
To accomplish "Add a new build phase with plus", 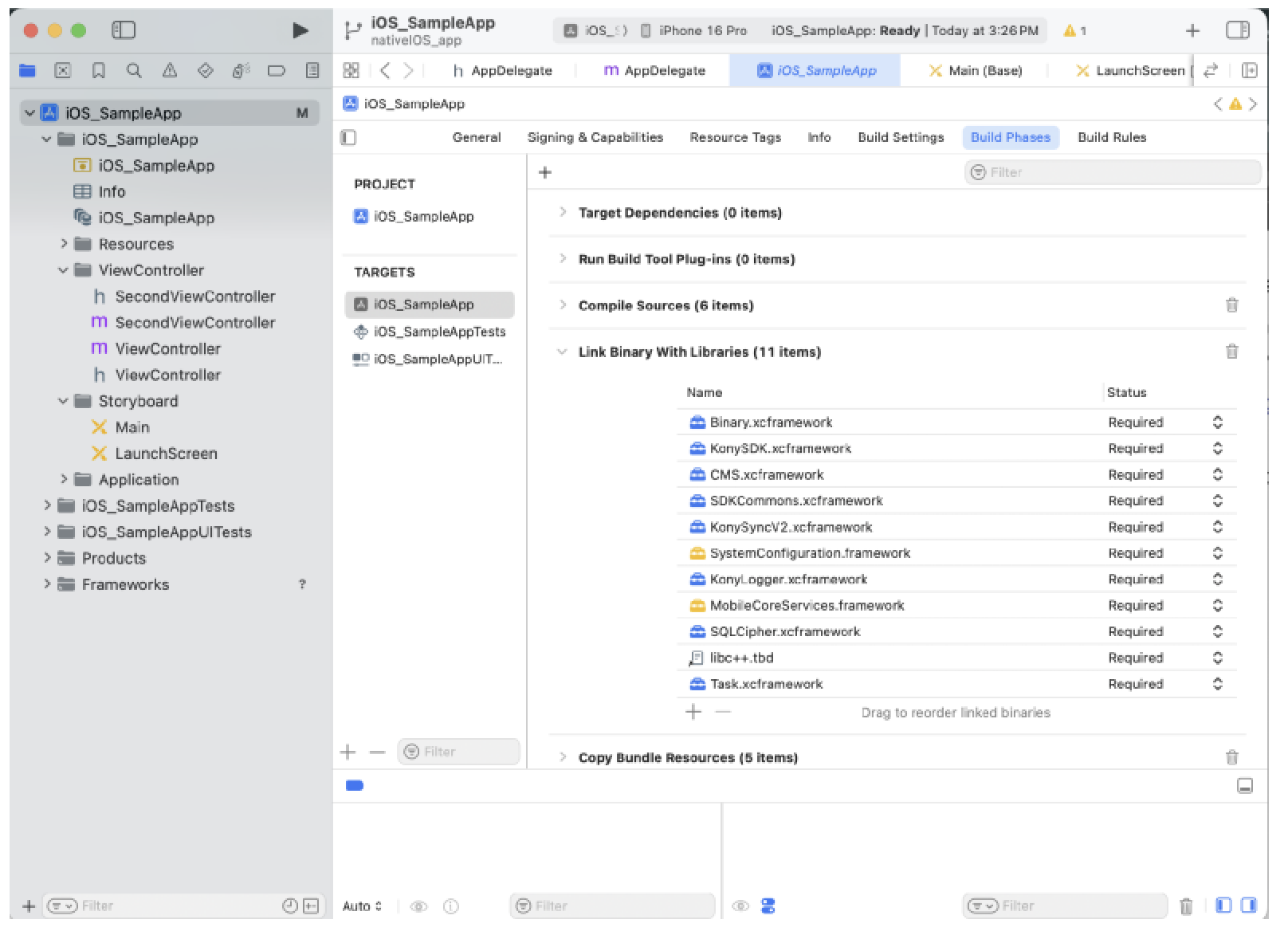I will 545,172.
